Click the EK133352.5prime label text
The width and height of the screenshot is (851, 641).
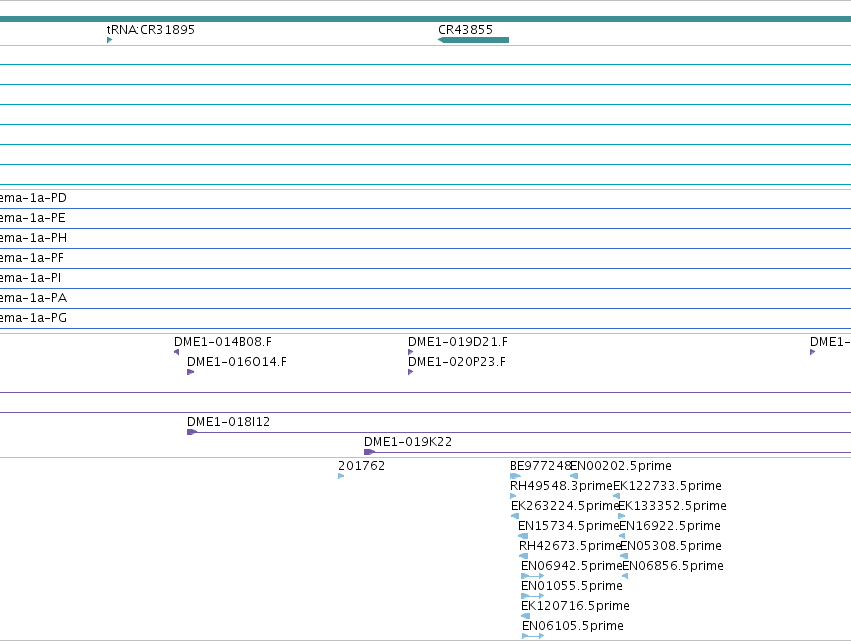[x=673, y=506]
